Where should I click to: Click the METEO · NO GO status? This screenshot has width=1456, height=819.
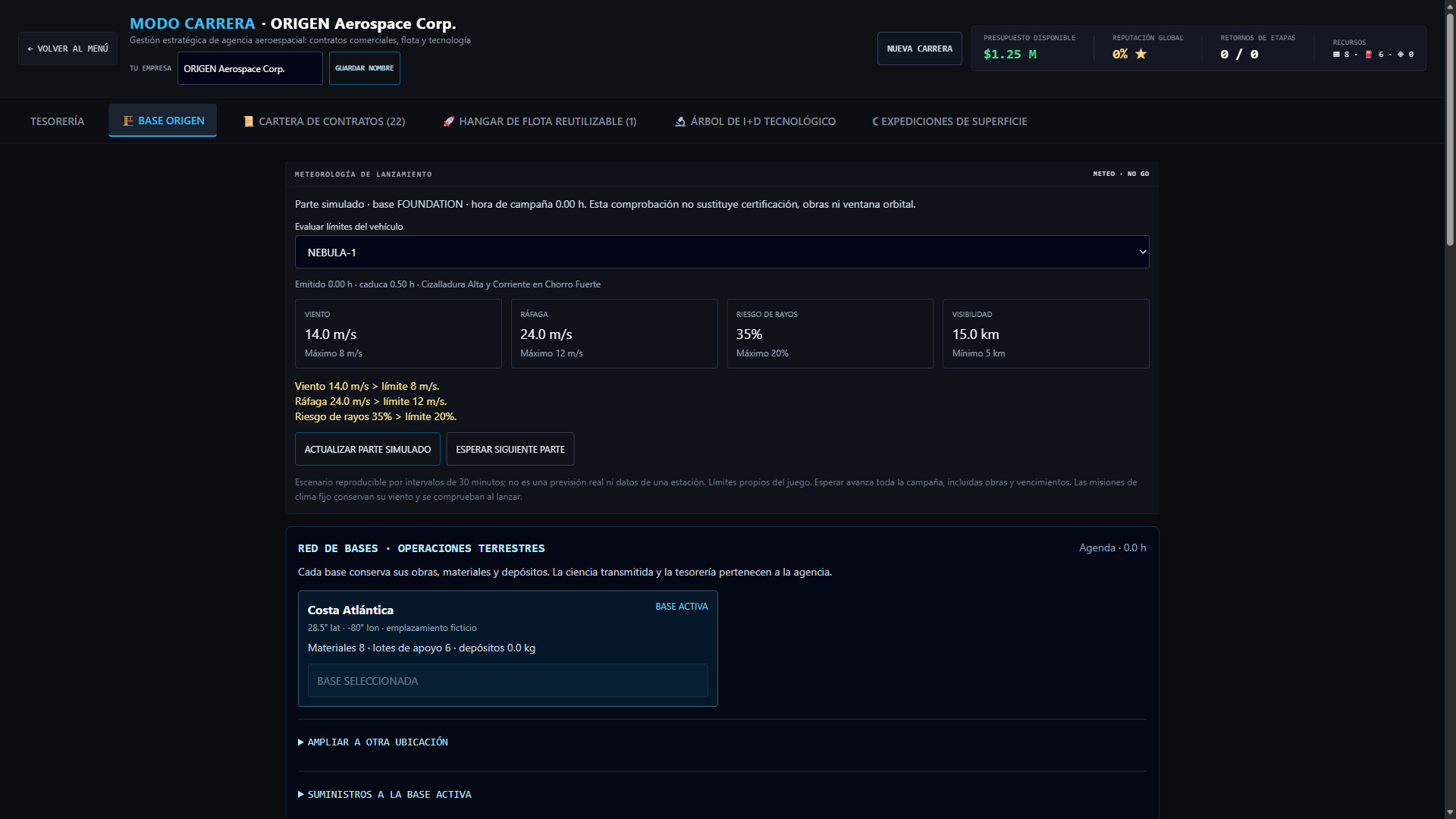click(x=1121, y=174)
